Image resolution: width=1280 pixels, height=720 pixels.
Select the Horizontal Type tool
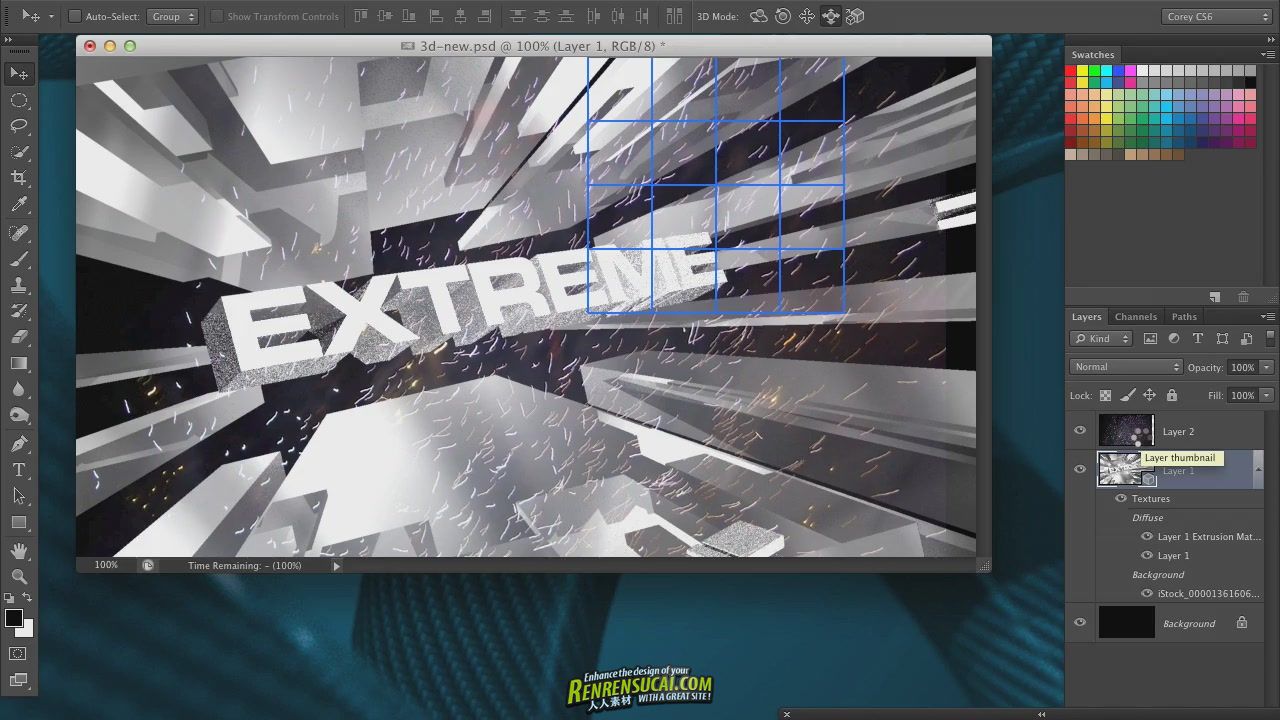tap(19, 469)
